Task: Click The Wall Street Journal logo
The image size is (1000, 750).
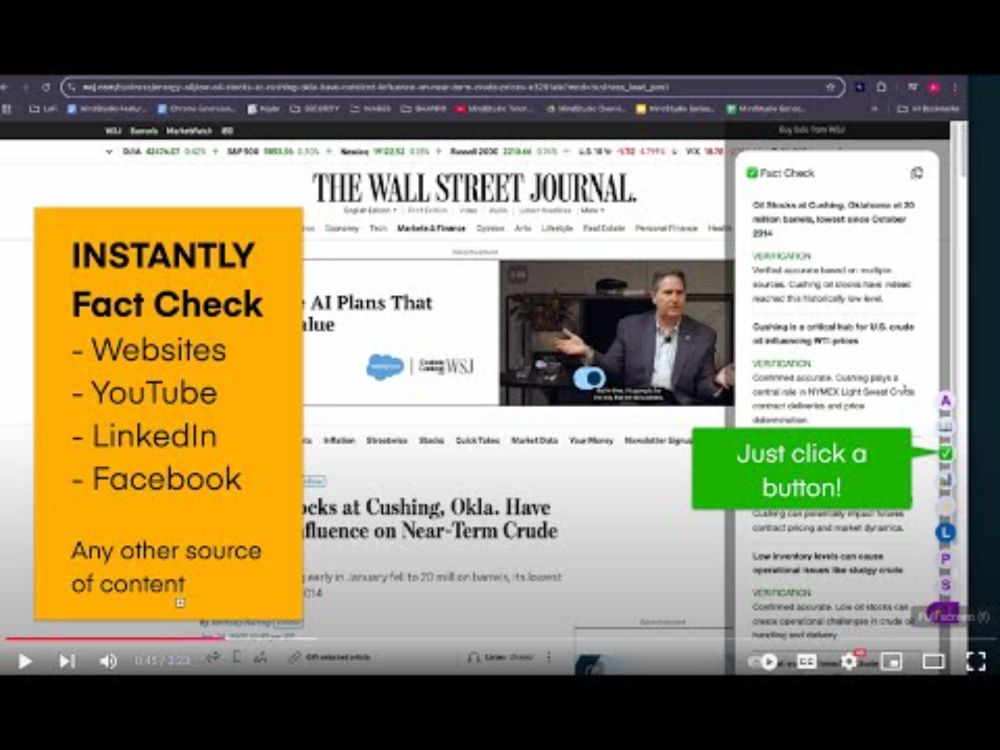Action: coord(474,188)
